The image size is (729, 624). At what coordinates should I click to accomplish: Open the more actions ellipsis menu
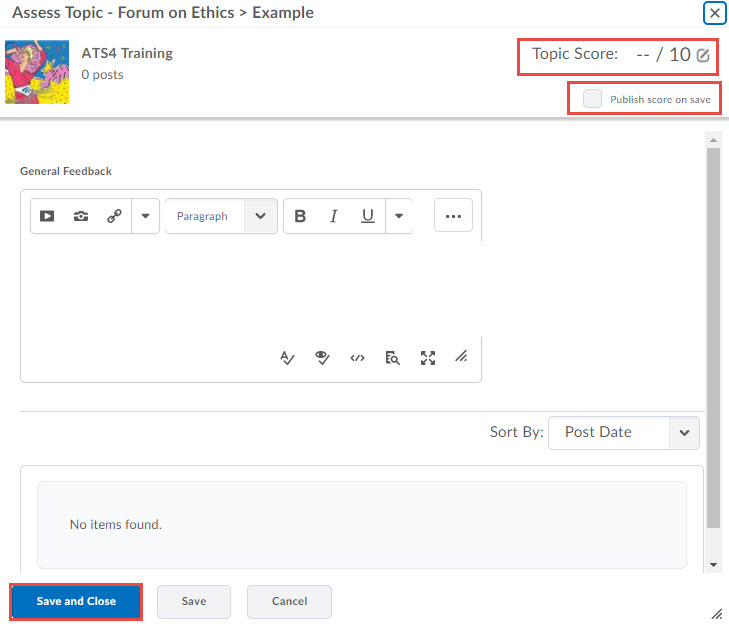click(x=453, y=216)
